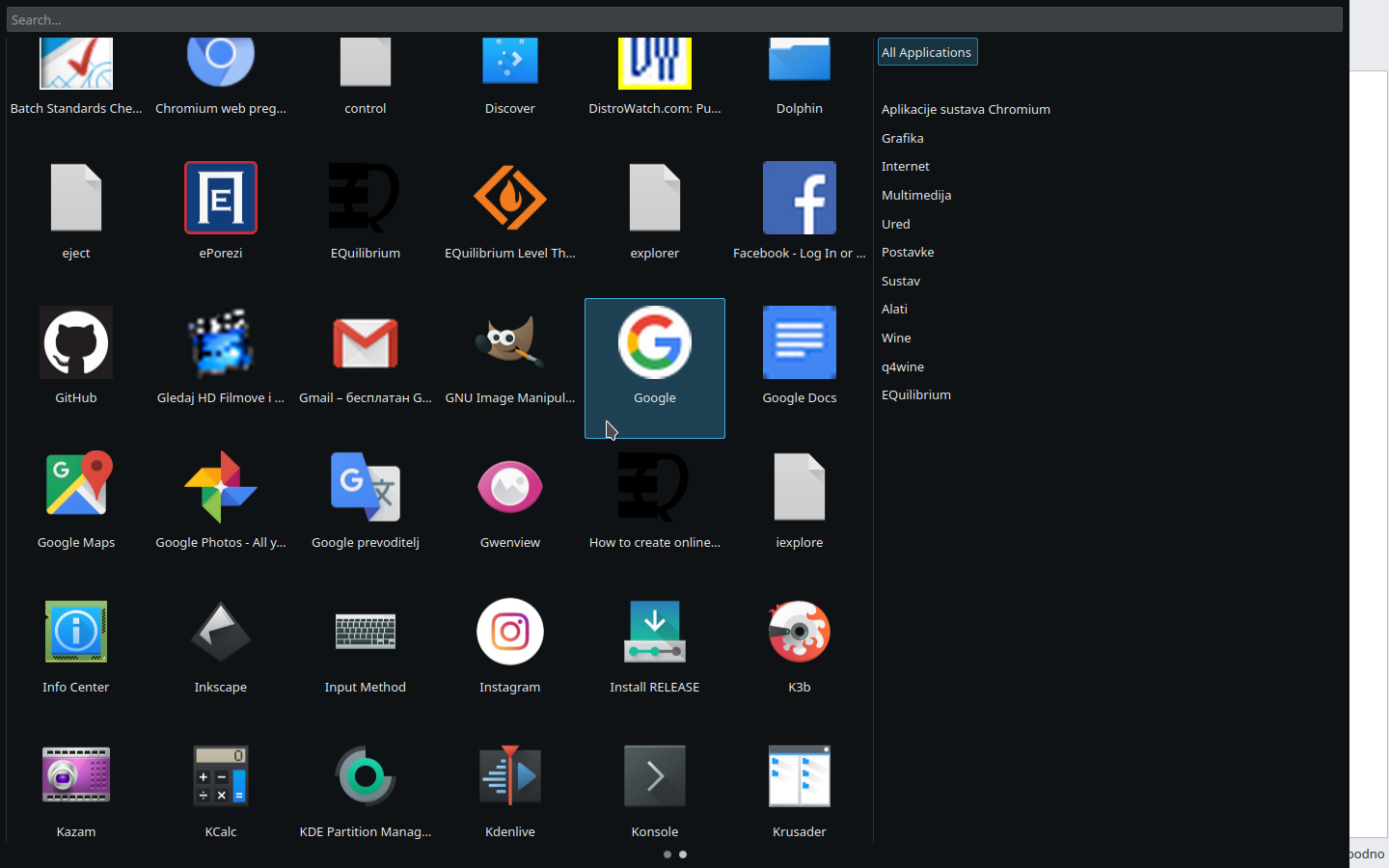1389x868 pixels.
Task: Open the Postavke category
Action: click(907, 252)
